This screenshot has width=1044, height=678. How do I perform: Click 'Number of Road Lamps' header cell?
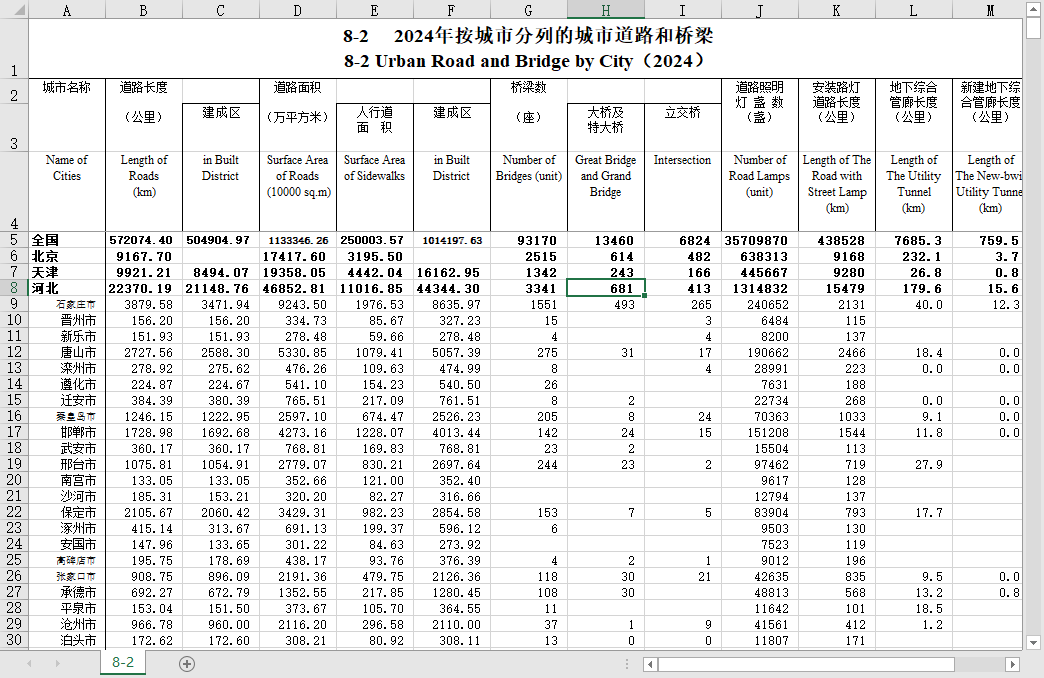[760, 192]
